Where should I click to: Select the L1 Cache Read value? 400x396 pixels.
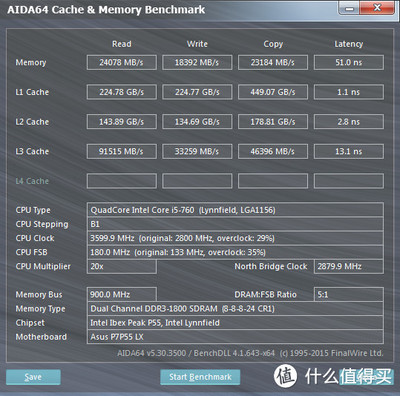122,92
